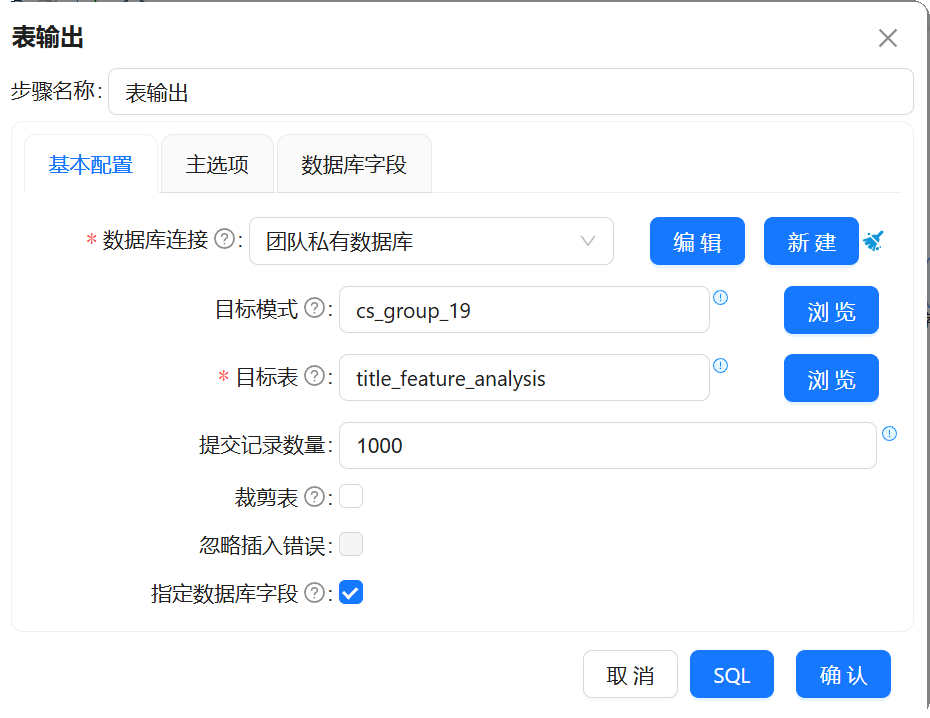Browse for 目标表 table
Image resolution: width=930 pixels, height=718 pixels.
(x=831, y=378)
